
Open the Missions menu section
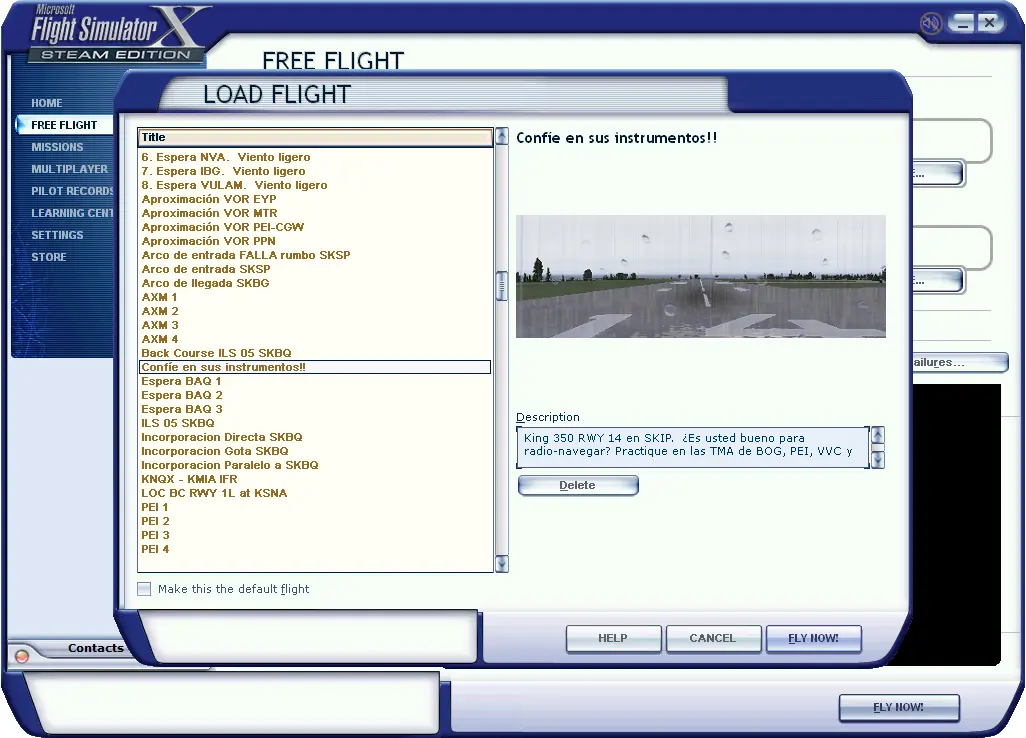[57, 147]
